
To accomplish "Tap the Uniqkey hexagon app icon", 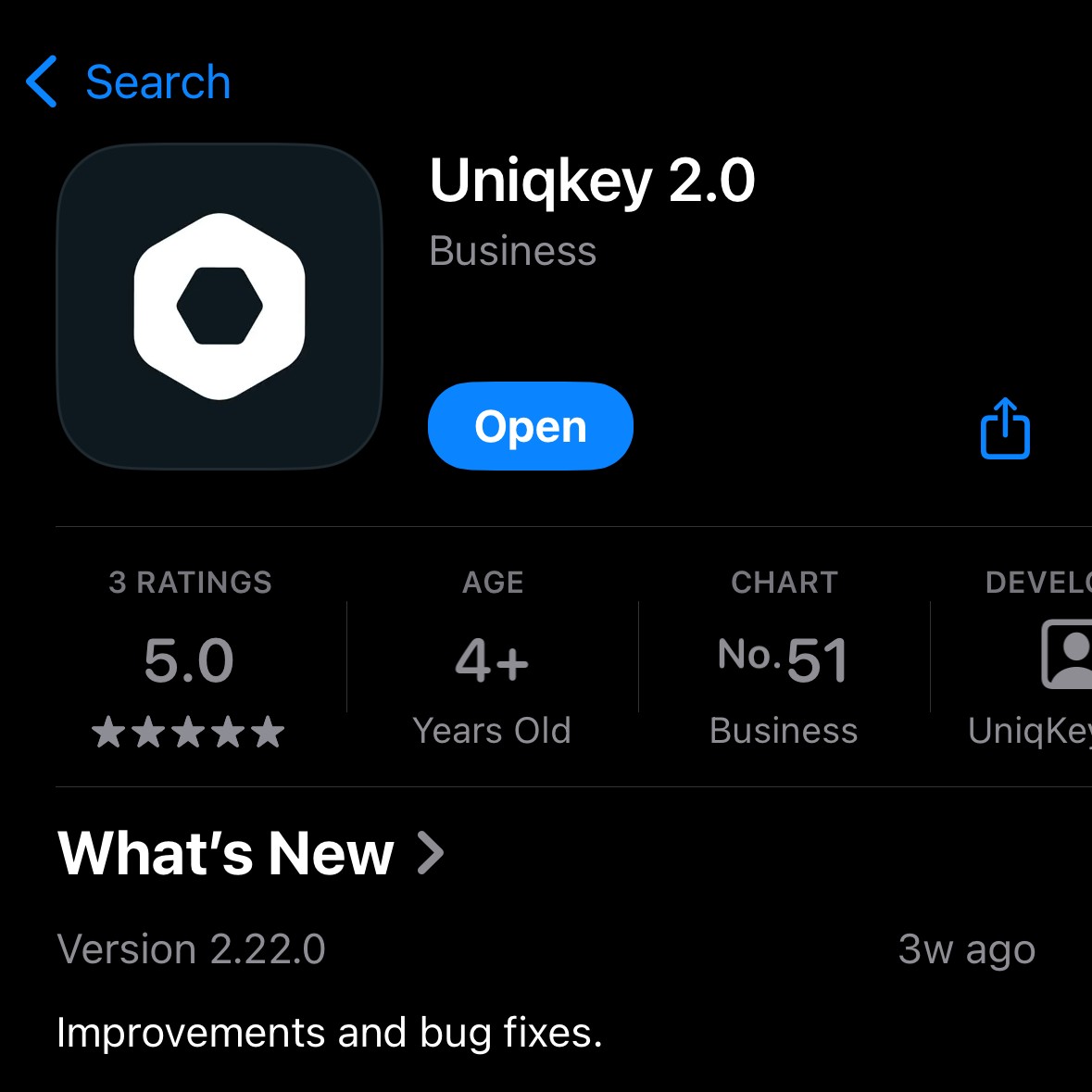I will point(220,307).
